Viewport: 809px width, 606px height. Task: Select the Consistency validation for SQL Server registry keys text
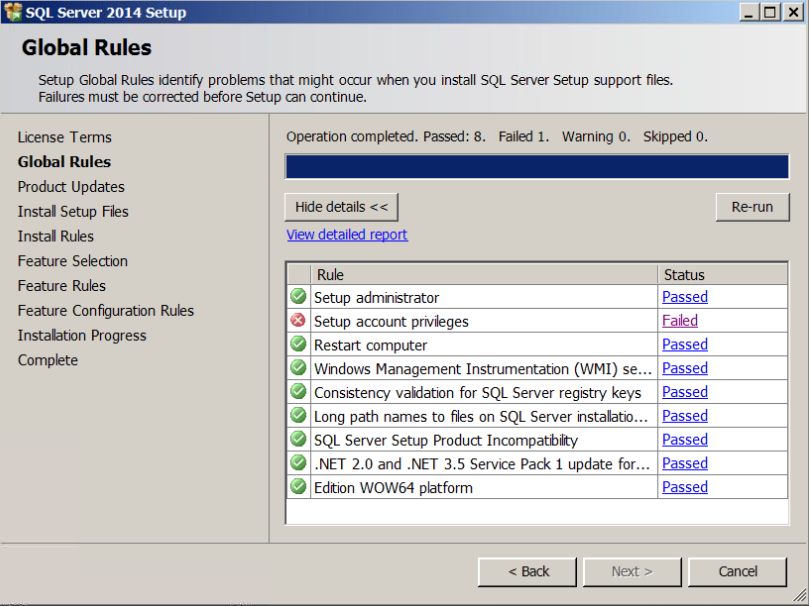pos(477,392)
